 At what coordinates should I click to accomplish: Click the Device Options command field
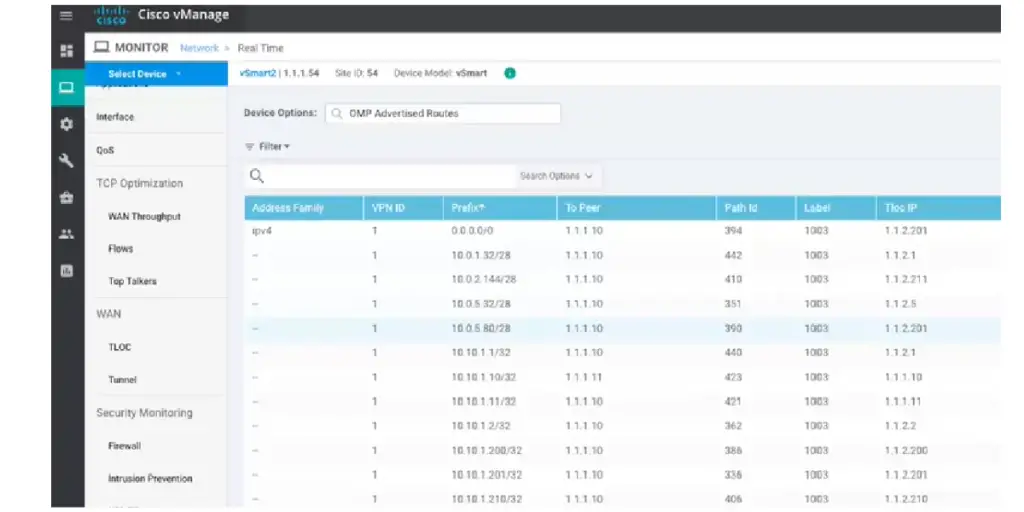(442, 114)
